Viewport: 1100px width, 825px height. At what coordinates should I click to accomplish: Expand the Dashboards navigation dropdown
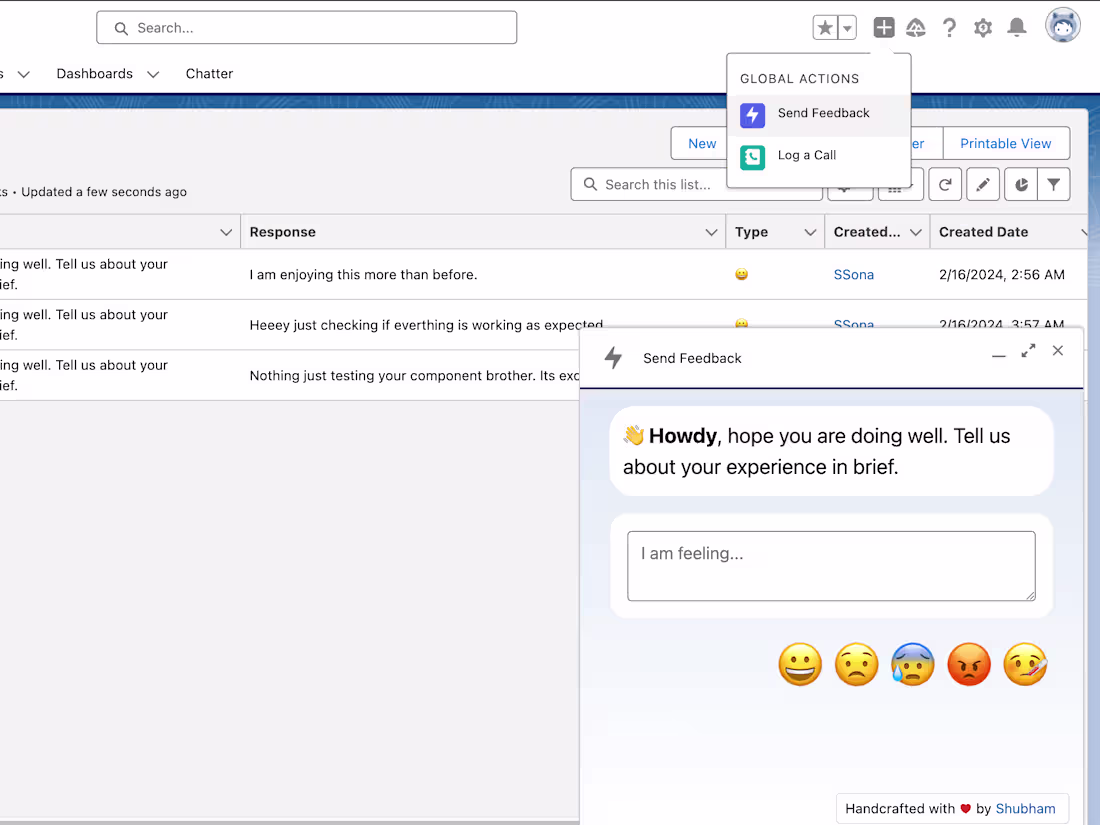pyautogui.click(x=152, y=73)
